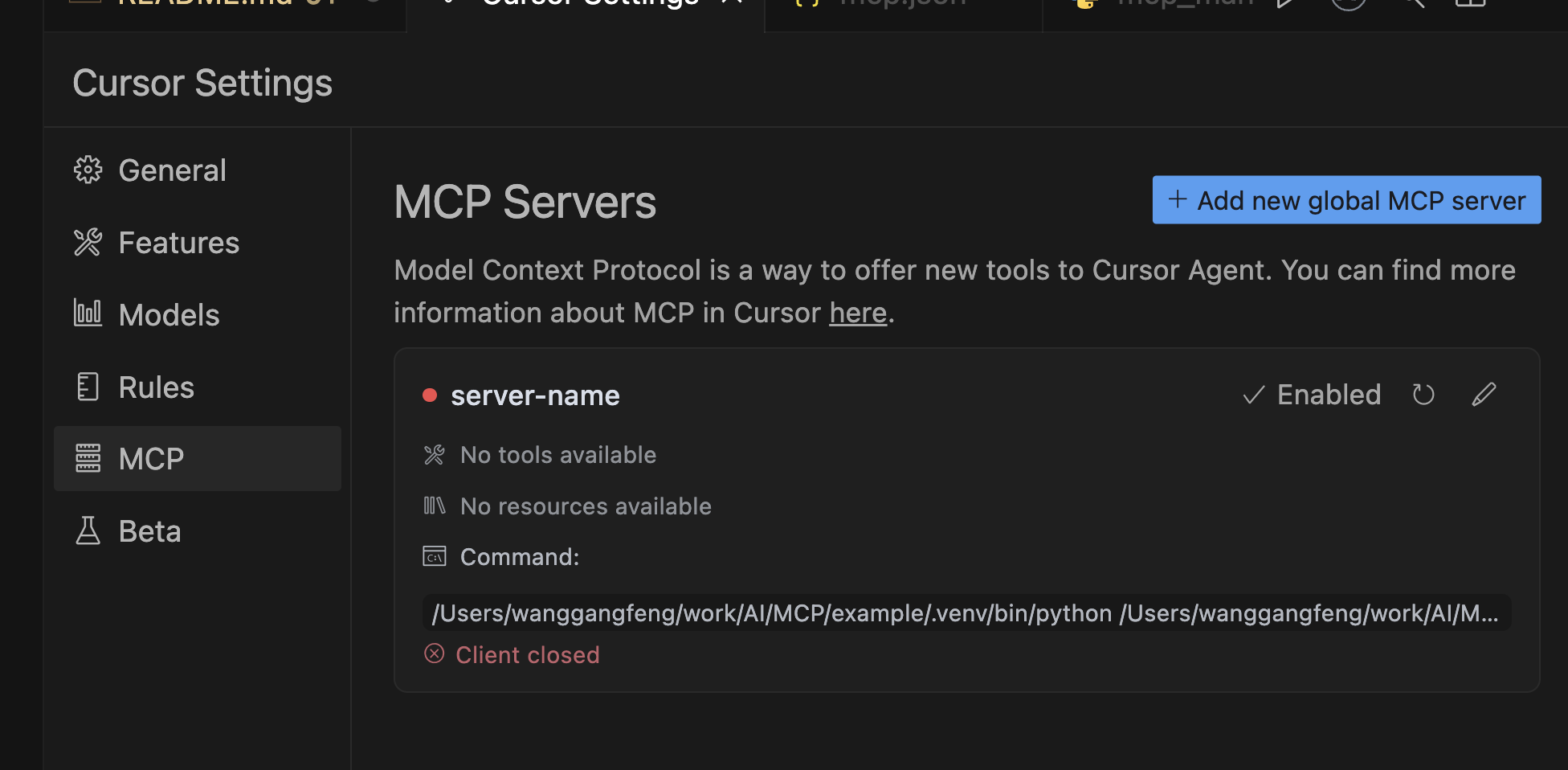Click the red status dot beside server-name
1568x770 pixels.
tap(430, 395)
